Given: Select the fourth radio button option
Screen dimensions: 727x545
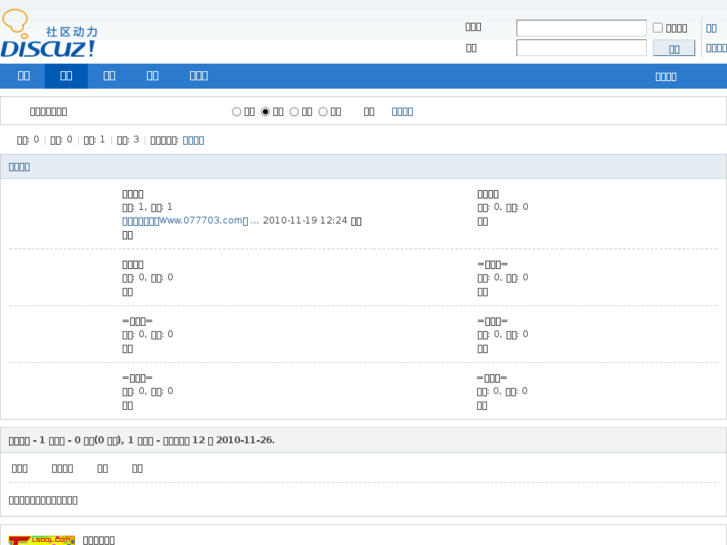Looking at the screenshot, I should tap(323, 112).
